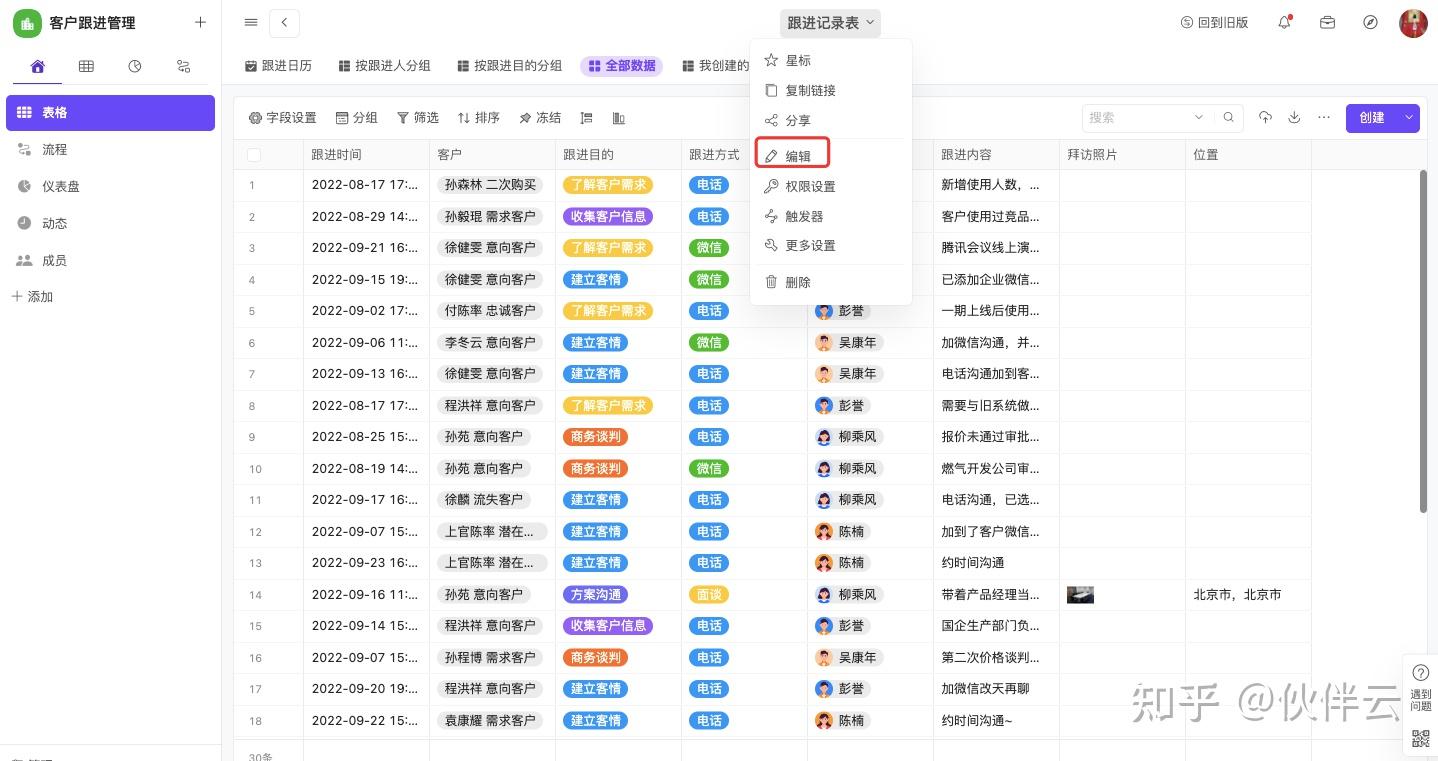The width and height of the screenshot is (1438, 761).
Task: Click the 跟进时间 column header
Action: tap(366, 155)
